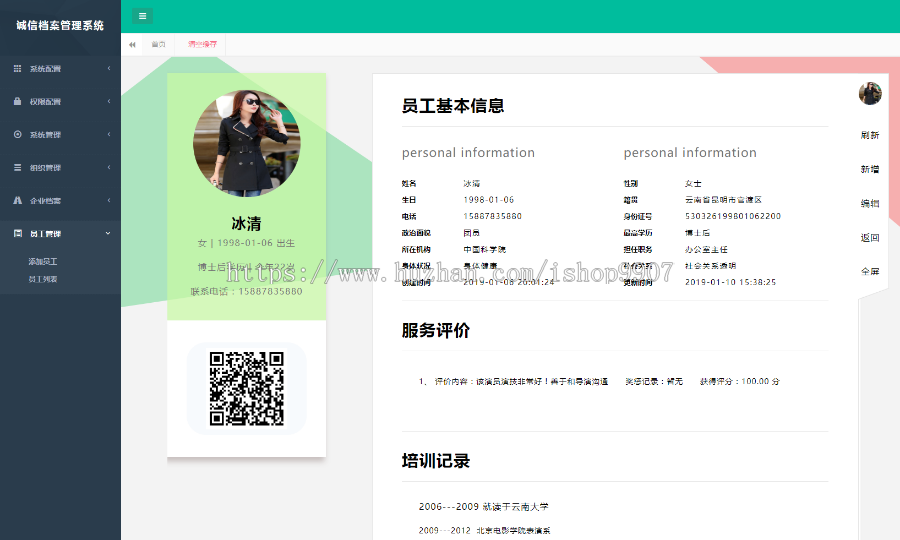This screenshot has width=900, height=540.
Task: Click the circle icon beside 系统管理
Action: [x=17, y=134]
